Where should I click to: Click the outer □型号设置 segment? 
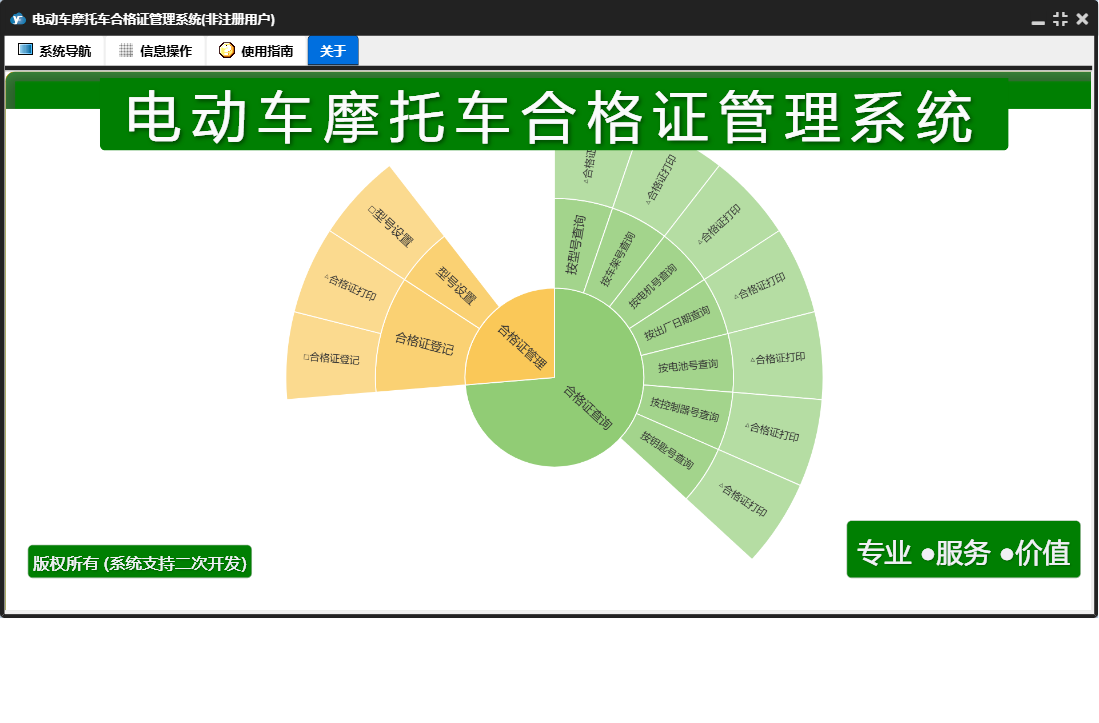391,226
